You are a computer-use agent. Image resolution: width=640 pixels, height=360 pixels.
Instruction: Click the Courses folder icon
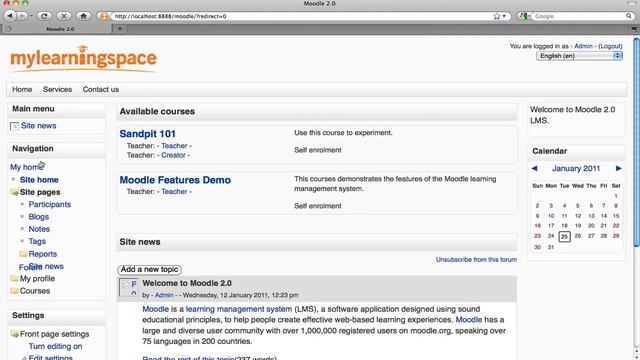(15, 291)
